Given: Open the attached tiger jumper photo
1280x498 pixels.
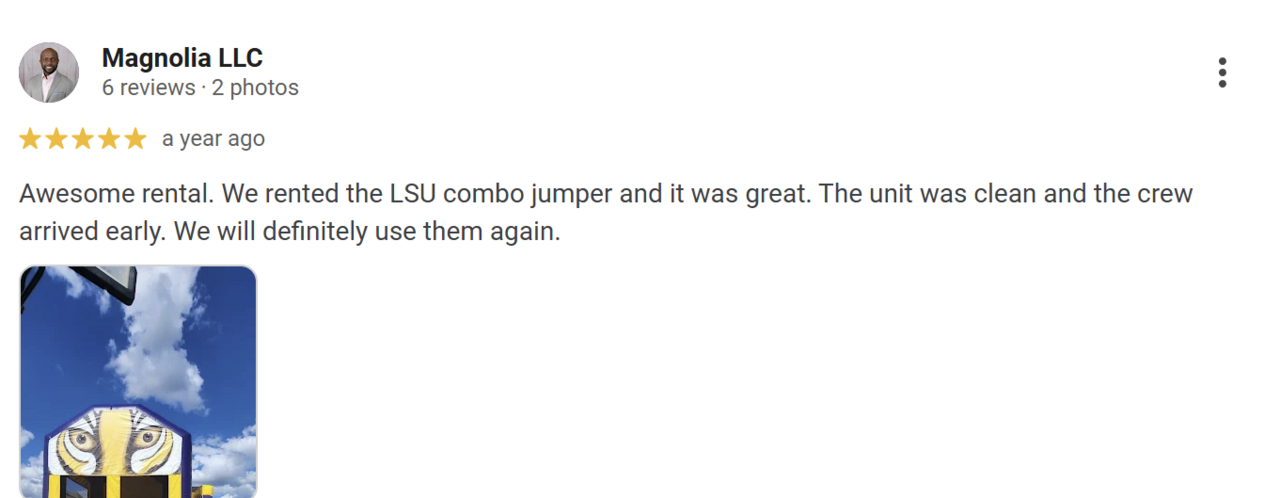Looking at the screenshot, I should (138, 382).
